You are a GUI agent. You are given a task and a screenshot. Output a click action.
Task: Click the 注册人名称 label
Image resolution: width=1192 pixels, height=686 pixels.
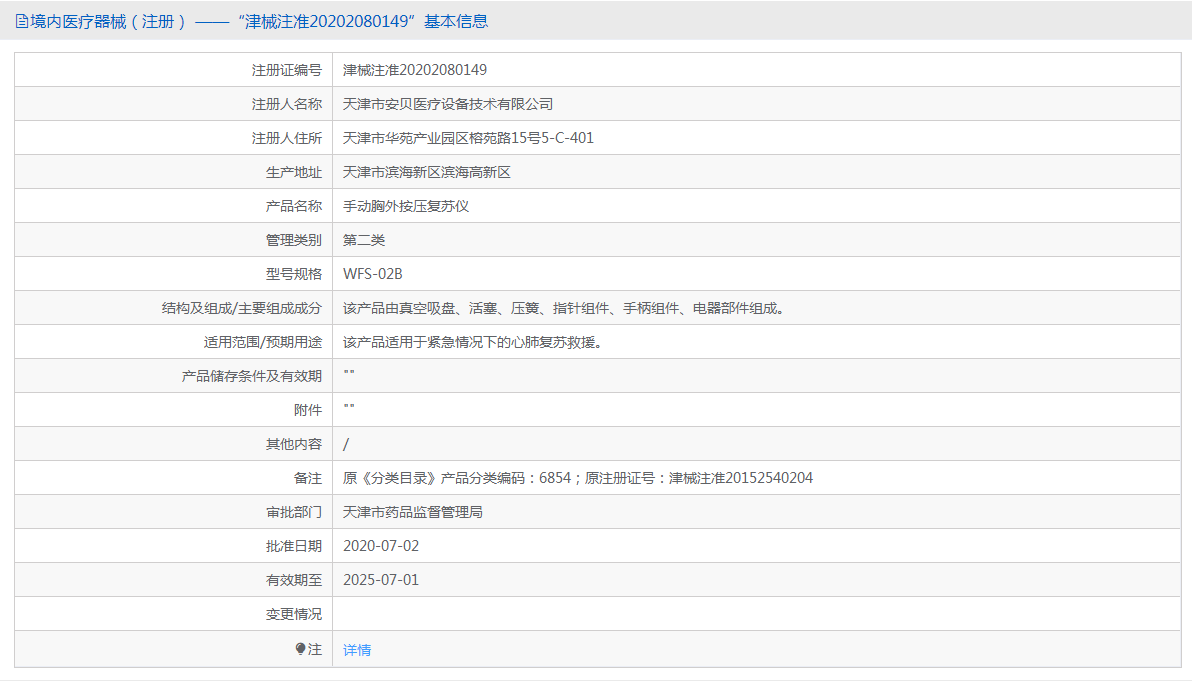click(287, 104)
